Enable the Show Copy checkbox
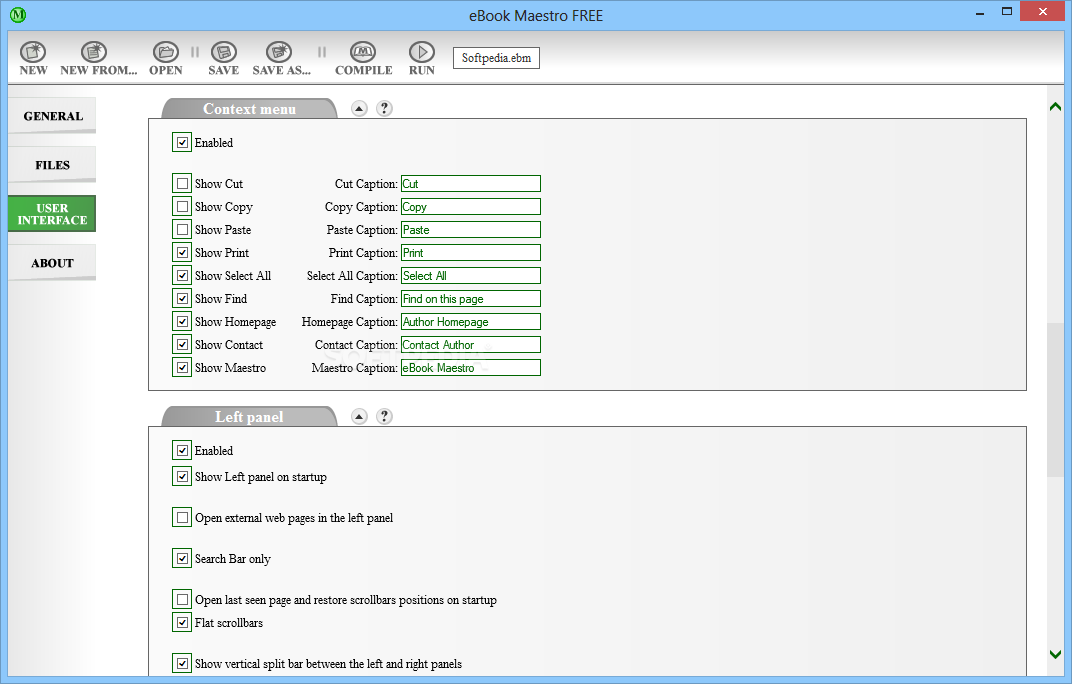The width and height of the screenshot is (1072, 684). click(x=182, y=207)
